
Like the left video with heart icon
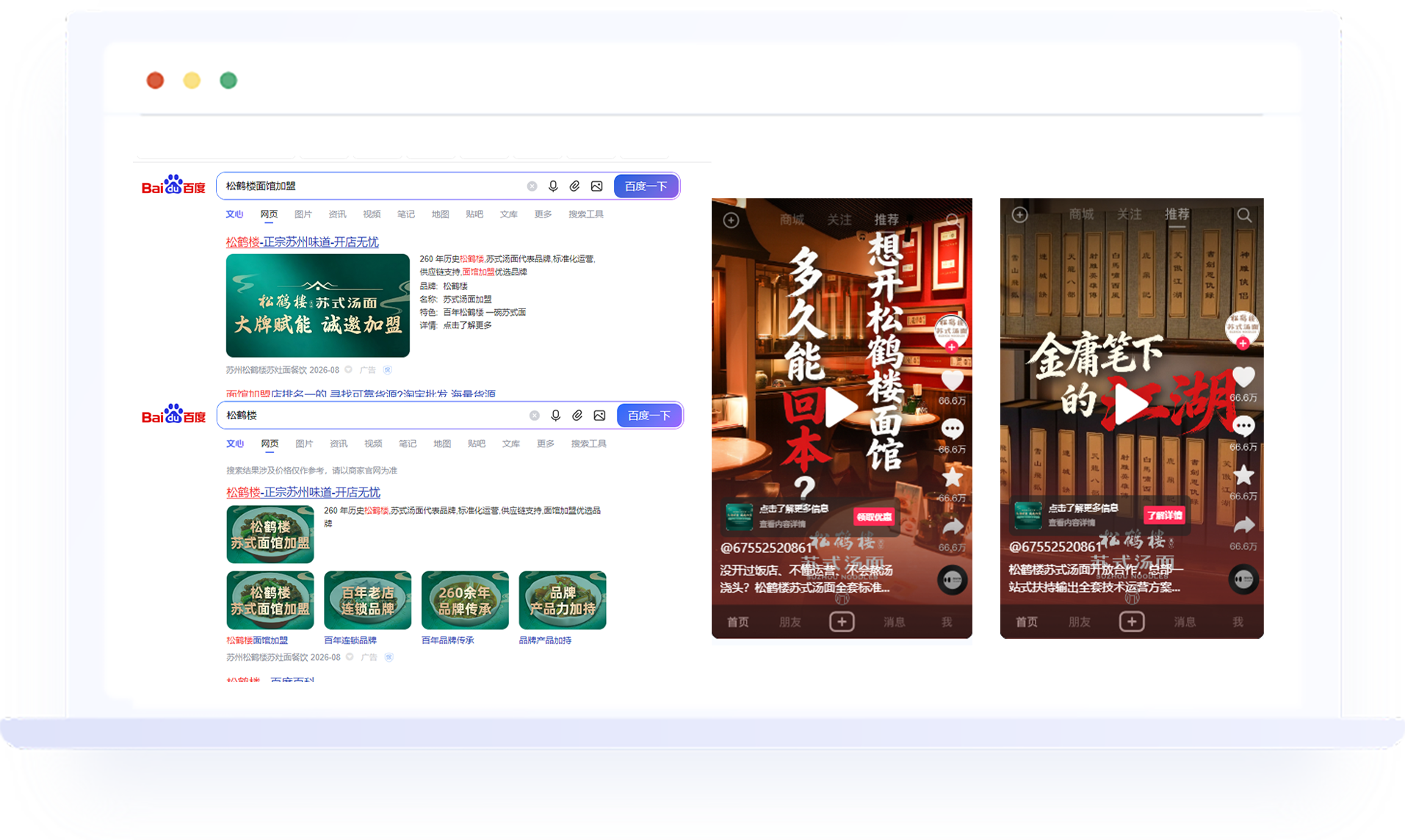pos(952,380)
